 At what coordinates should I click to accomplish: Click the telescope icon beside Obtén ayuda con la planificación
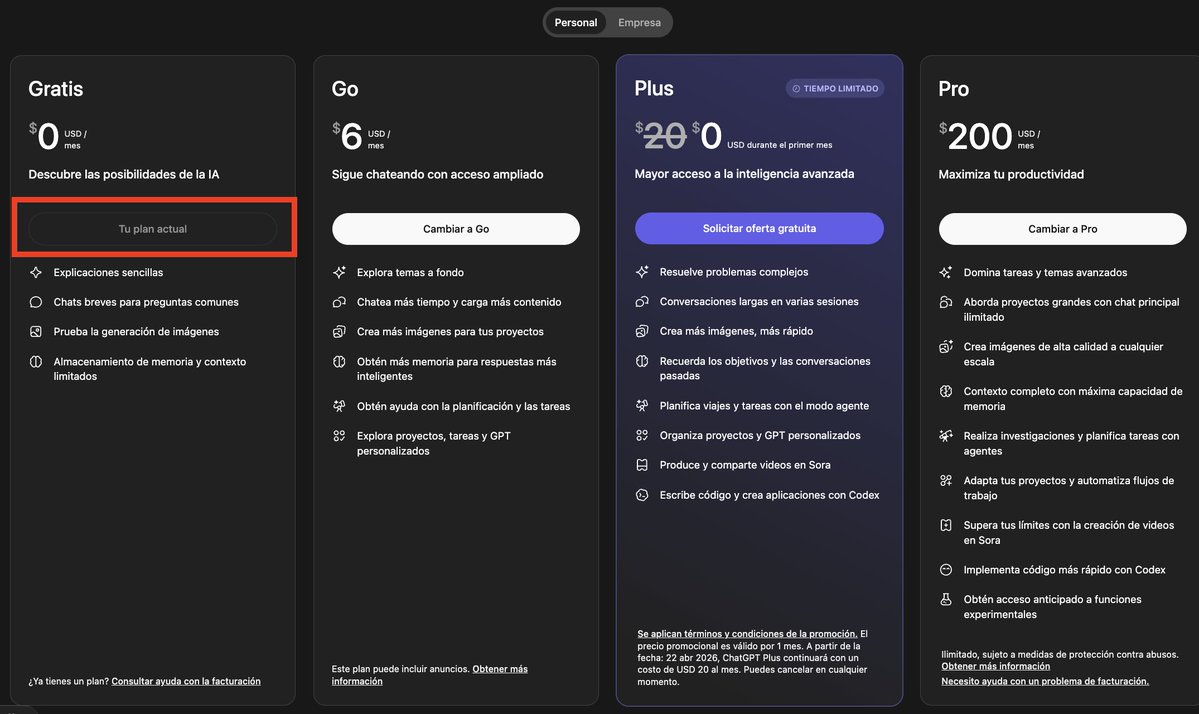(339, 406)
